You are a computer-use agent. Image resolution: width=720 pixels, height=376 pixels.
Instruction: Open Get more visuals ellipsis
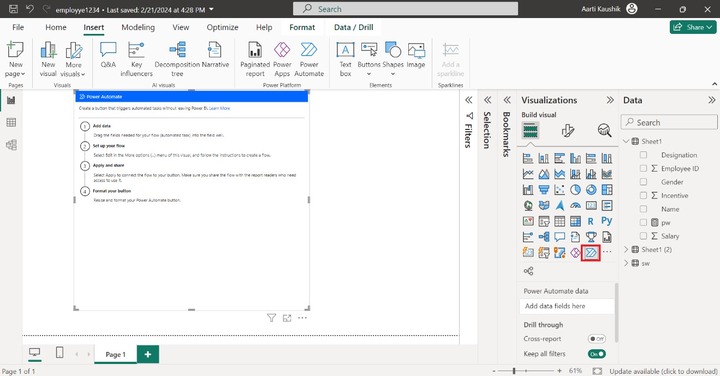click(607, 252)
